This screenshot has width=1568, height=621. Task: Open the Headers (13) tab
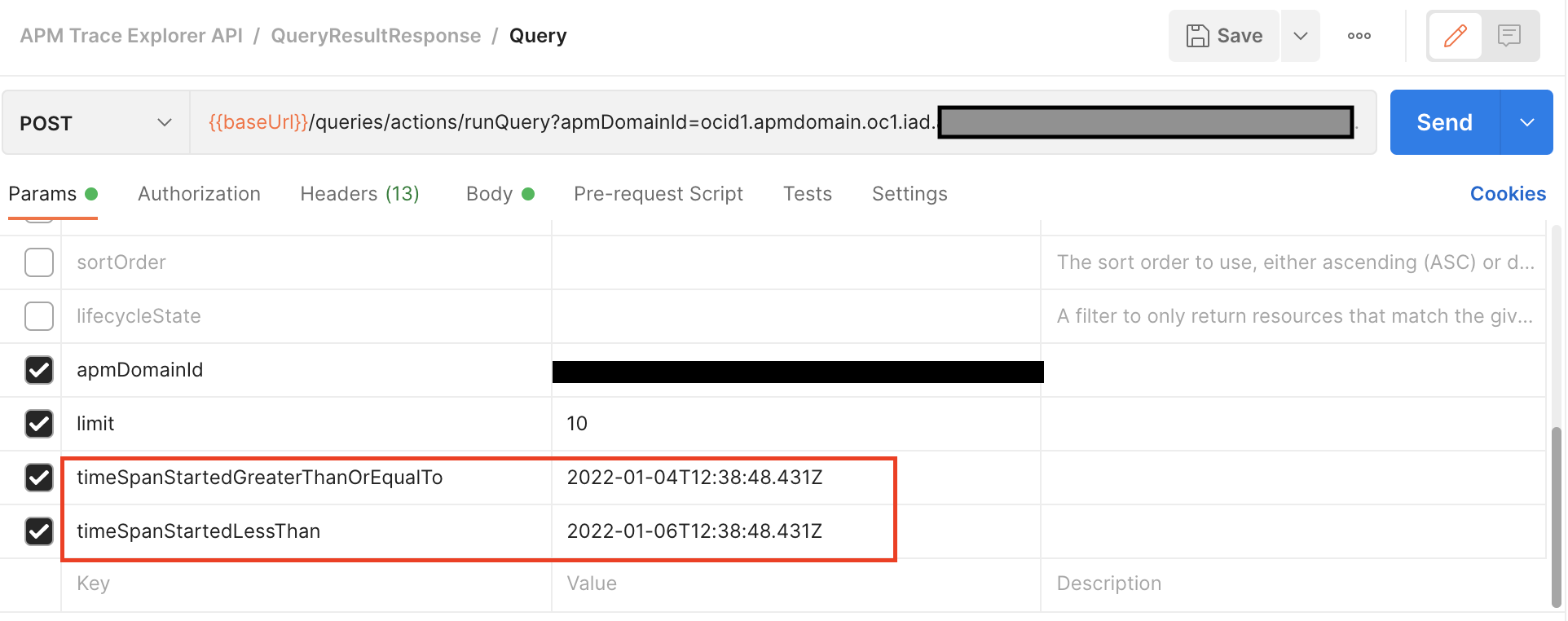point(359,194)
